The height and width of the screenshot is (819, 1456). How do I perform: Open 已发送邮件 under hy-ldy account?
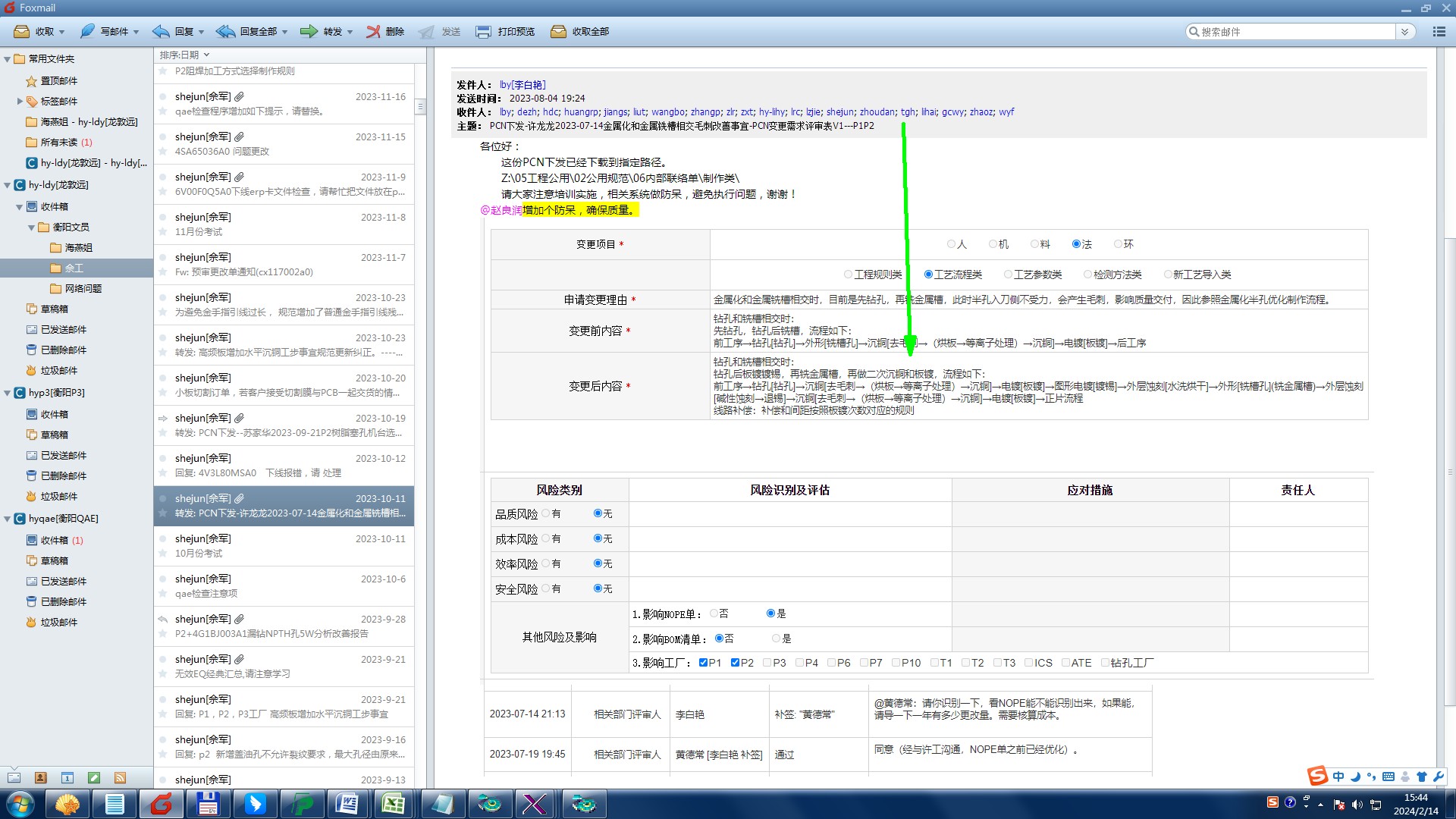tap(63, 329)
